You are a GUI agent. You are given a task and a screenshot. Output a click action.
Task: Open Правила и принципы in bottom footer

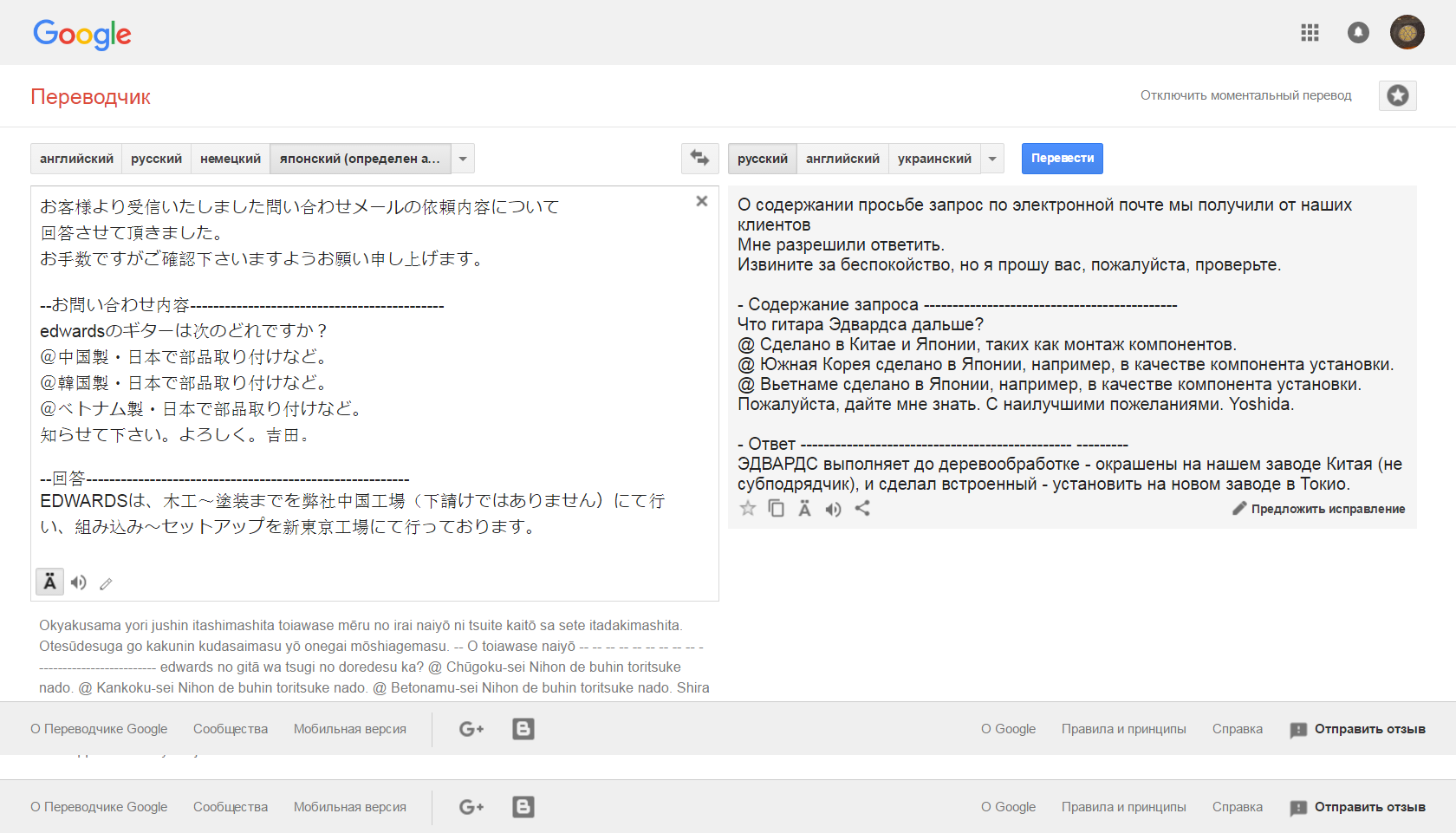(x=1124, y=807)
